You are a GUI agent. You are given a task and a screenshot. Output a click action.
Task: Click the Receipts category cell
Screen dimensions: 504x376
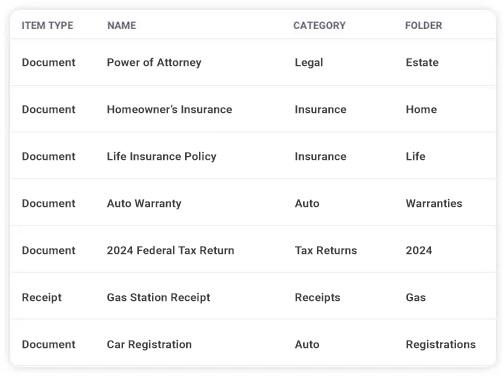click(317, 297)
